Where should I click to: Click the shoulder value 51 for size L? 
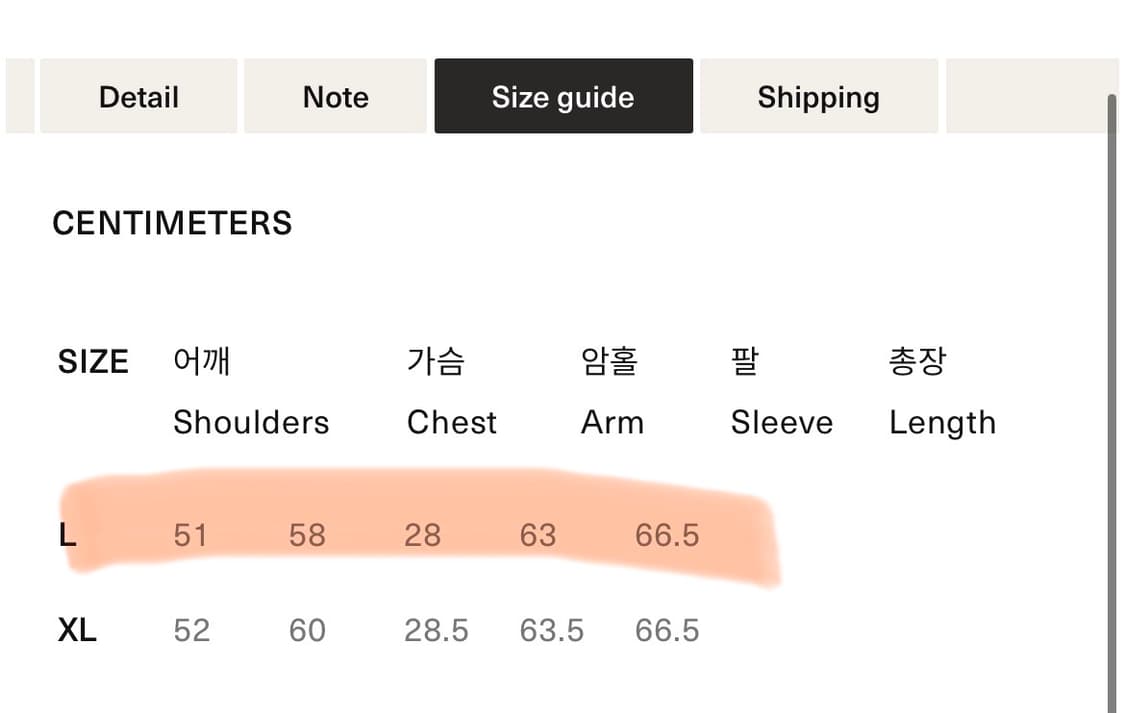pyautogui.click(x=191, y=535)
